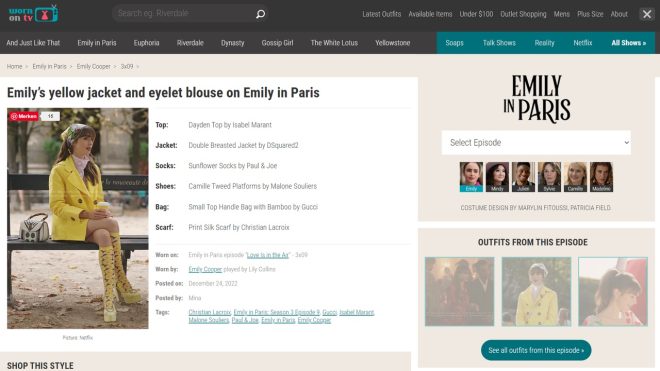Select Gossip Girl show
Viewport: 660px width, 371px height.
click(x=277, y=43)
